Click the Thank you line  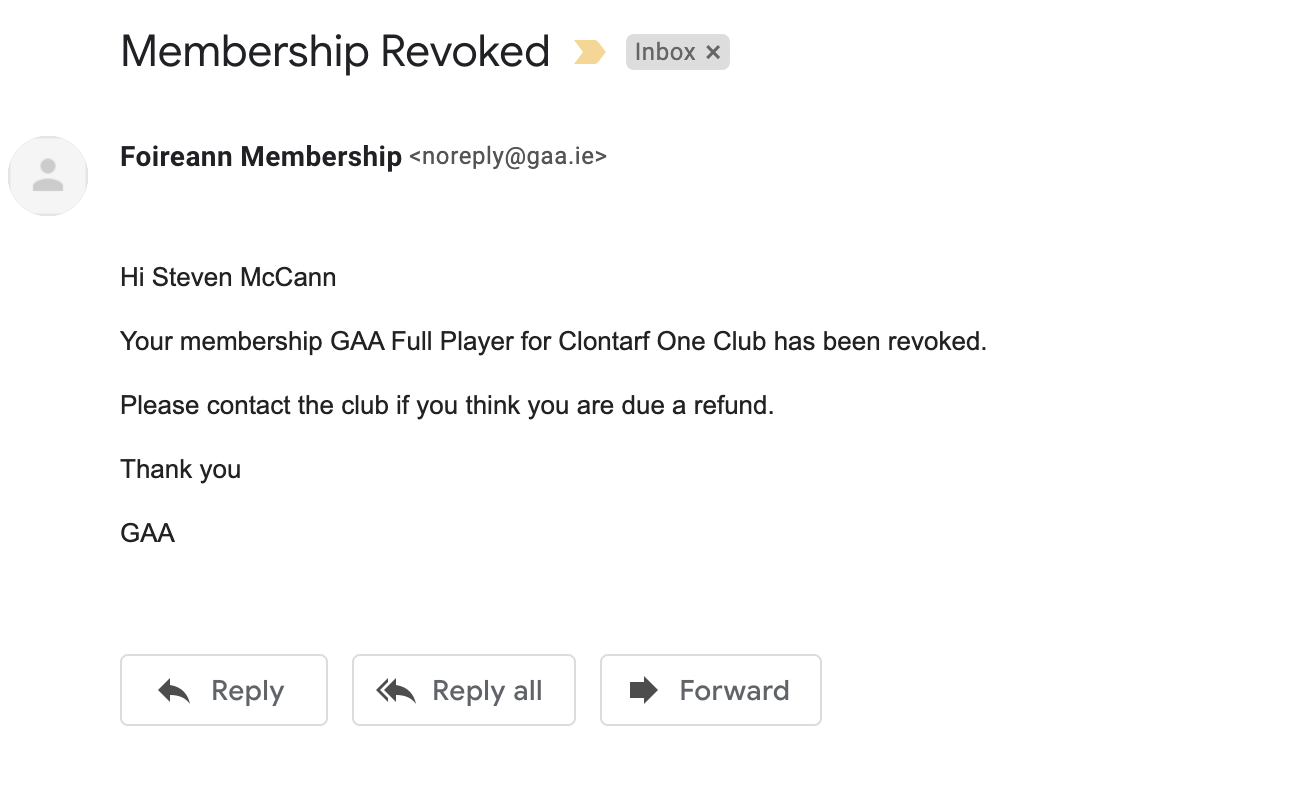point(181,469)
